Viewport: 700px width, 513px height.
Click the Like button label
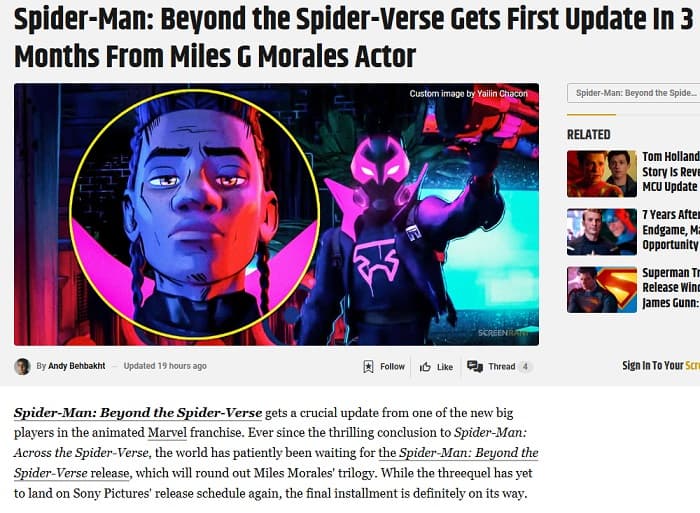(445, 367)
